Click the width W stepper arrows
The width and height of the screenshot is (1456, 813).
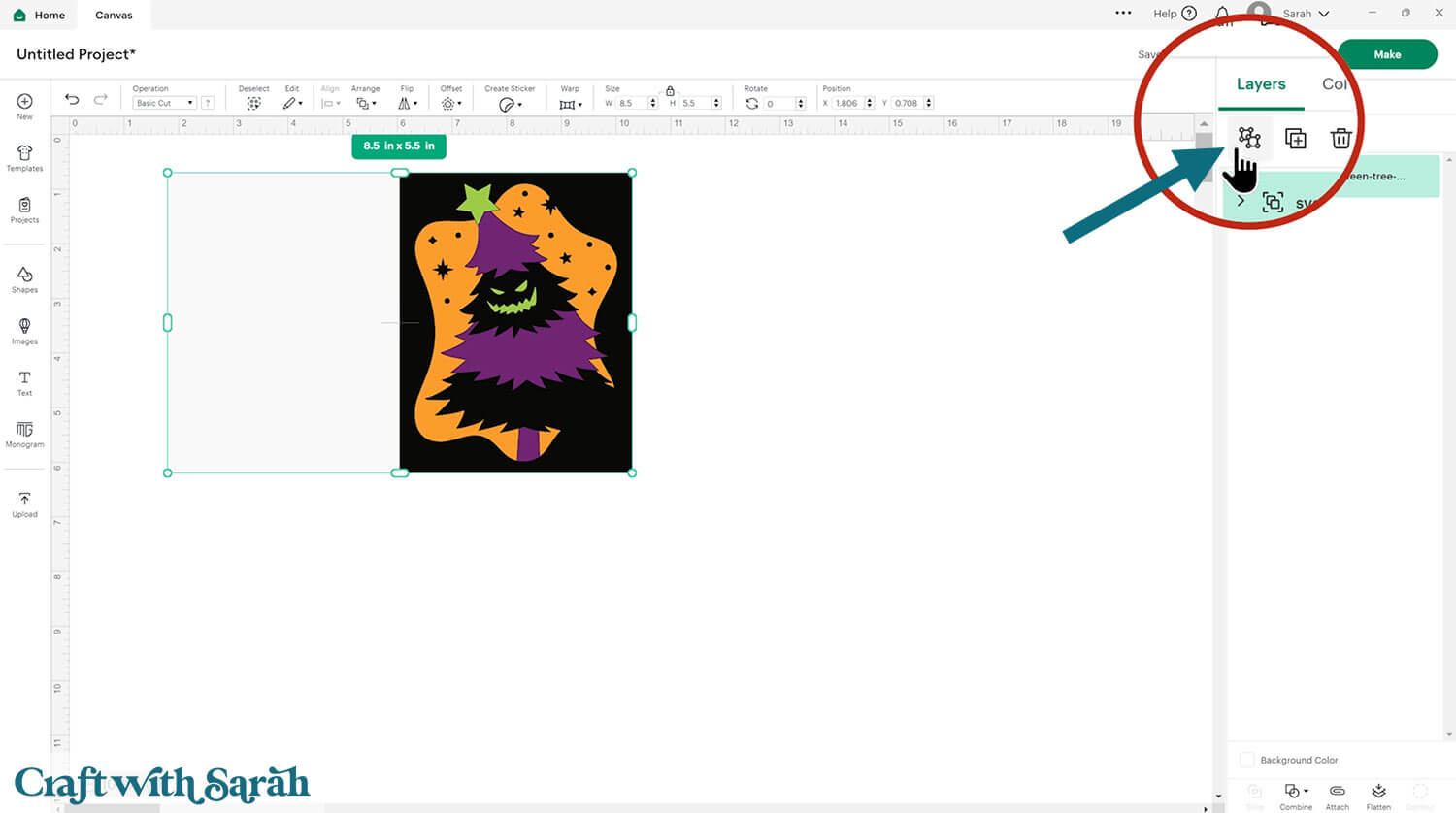pyautogui.click(x=653, y=103)
